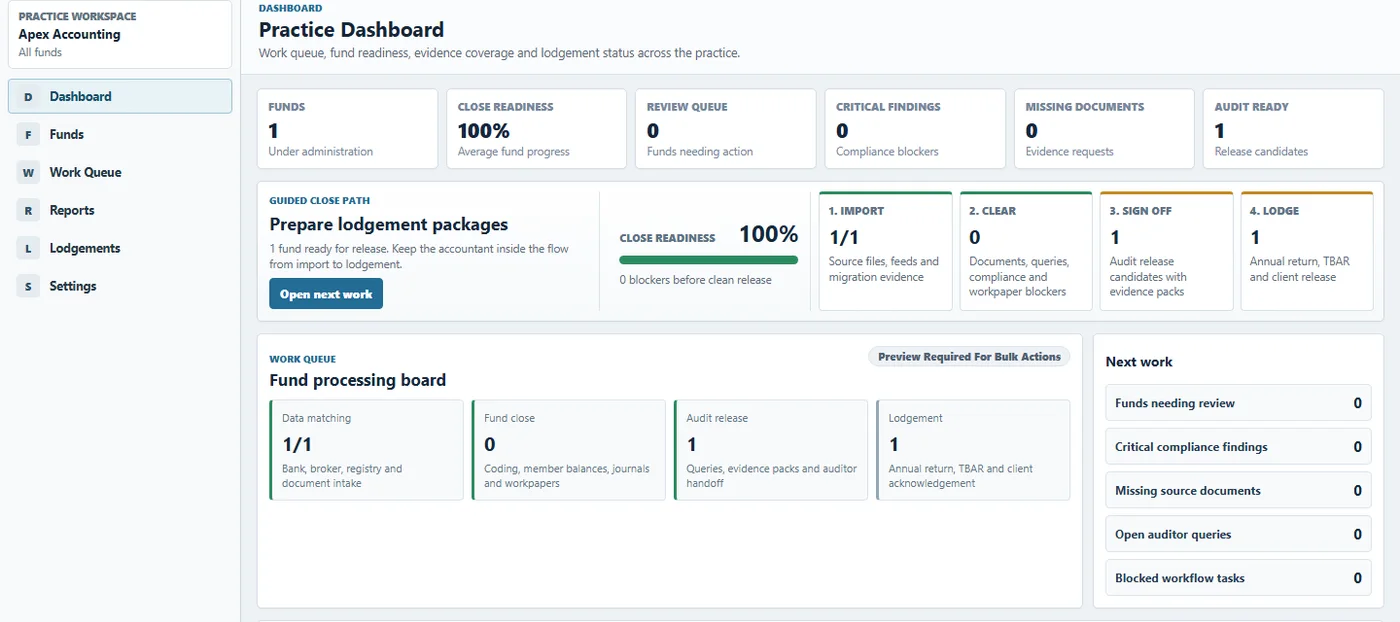The width and height of the screenshot is (1400, 622).
Task: Open the Data matching board card
Action: tap(366, 450)
